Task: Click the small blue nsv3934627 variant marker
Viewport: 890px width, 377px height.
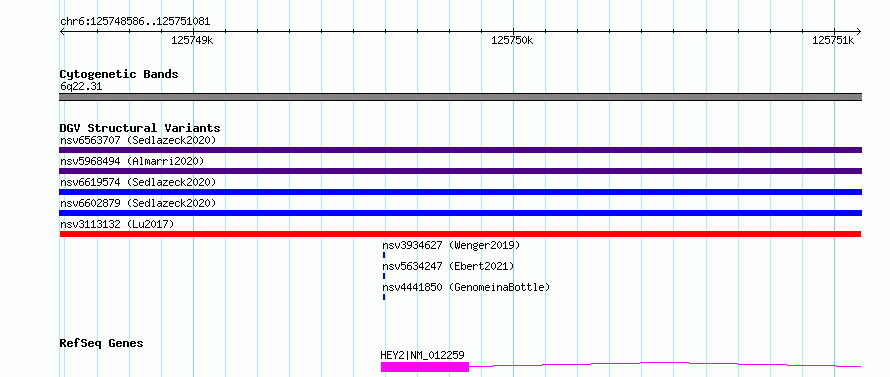Action: click(x=384, y=255)
